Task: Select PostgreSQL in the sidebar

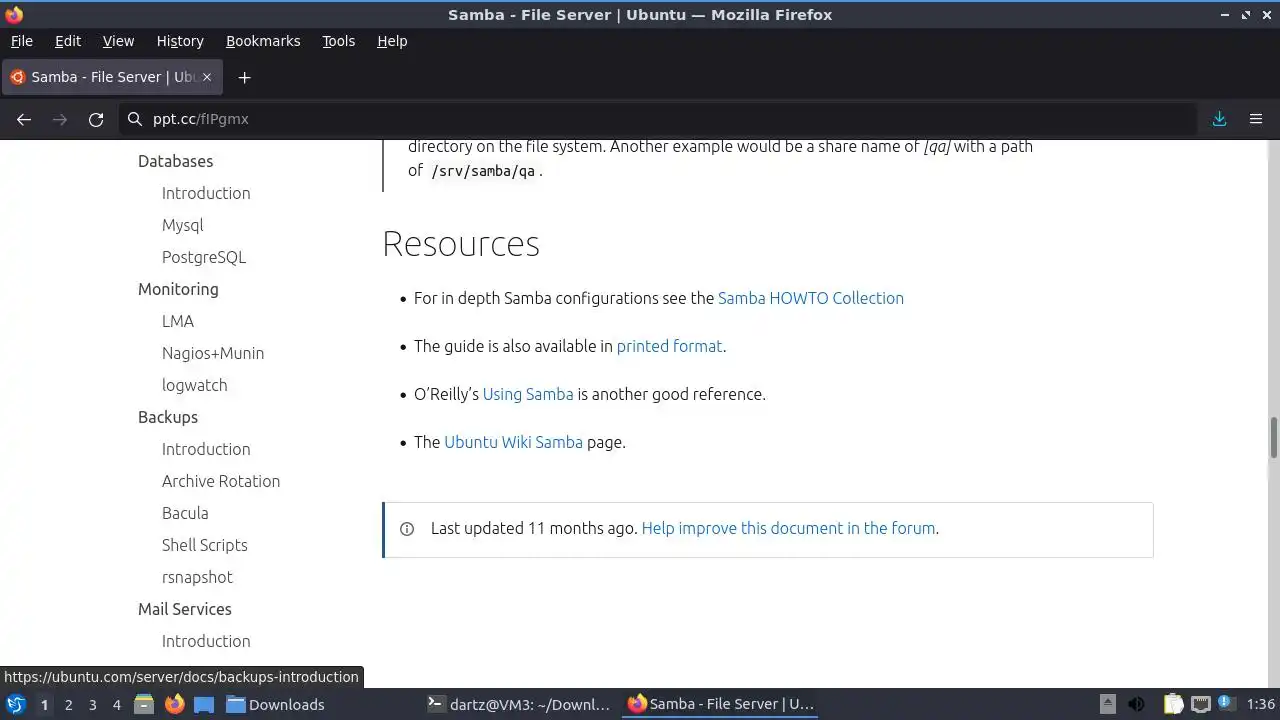Action: [x=204, y=257]
